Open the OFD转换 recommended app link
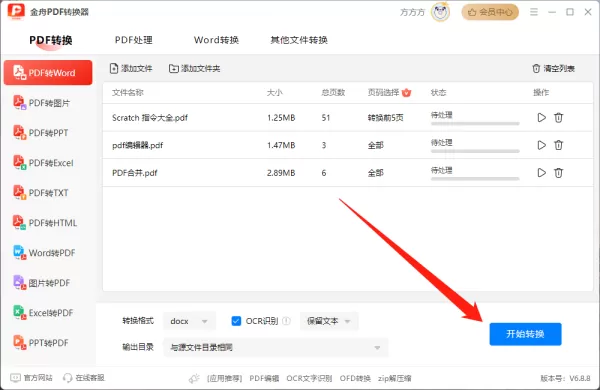The width and height of the screenshot is (600, 390). pos(355,378)
